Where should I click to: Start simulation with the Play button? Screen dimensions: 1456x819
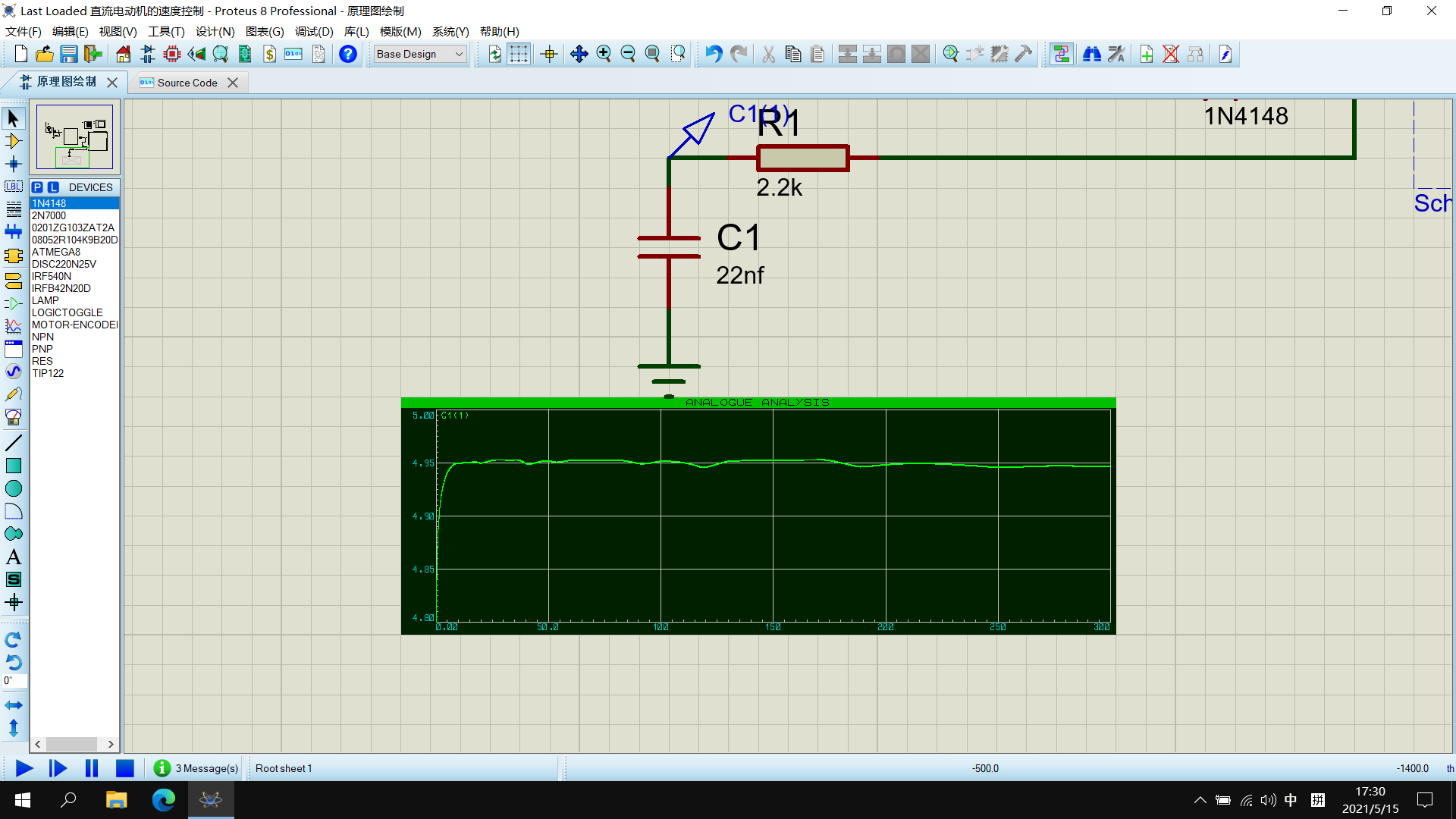[24, 768]
